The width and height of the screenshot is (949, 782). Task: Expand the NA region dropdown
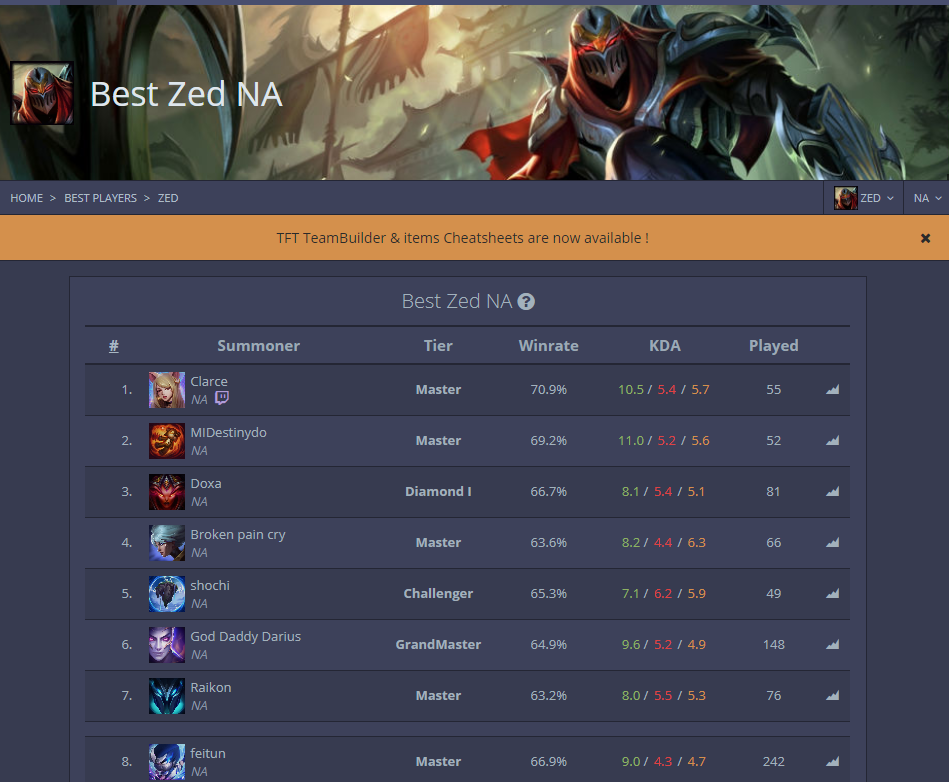[x=927, y=198]
